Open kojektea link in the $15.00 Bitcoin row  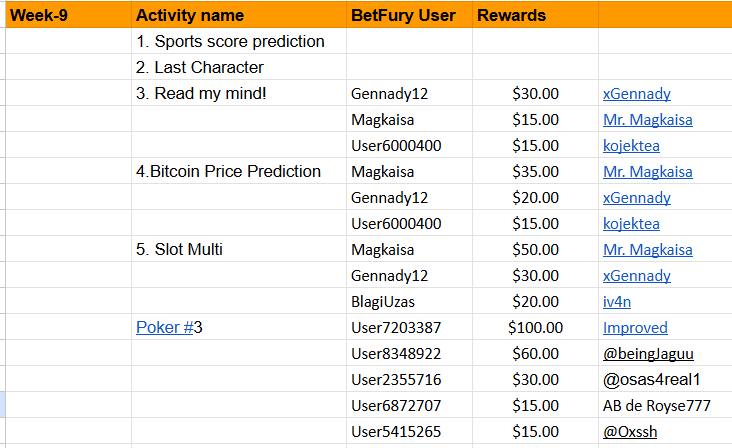pos(631,224)
